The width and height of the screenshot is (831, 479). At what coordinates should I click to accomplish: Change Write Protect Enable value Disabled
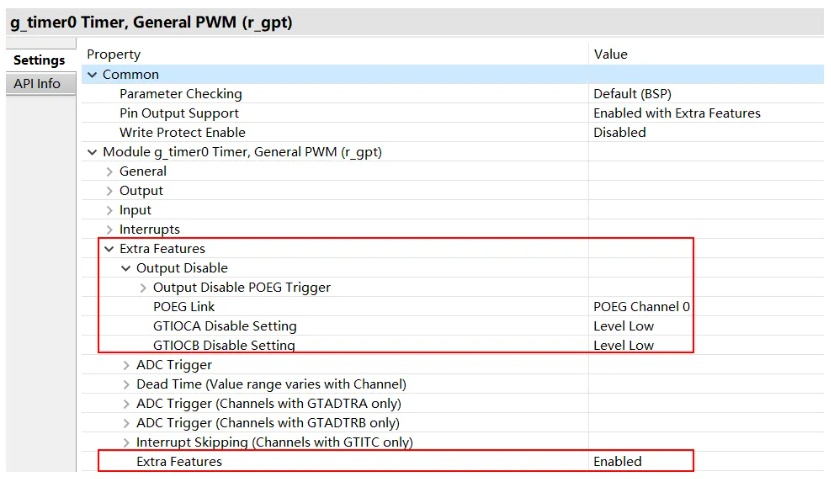620,132
